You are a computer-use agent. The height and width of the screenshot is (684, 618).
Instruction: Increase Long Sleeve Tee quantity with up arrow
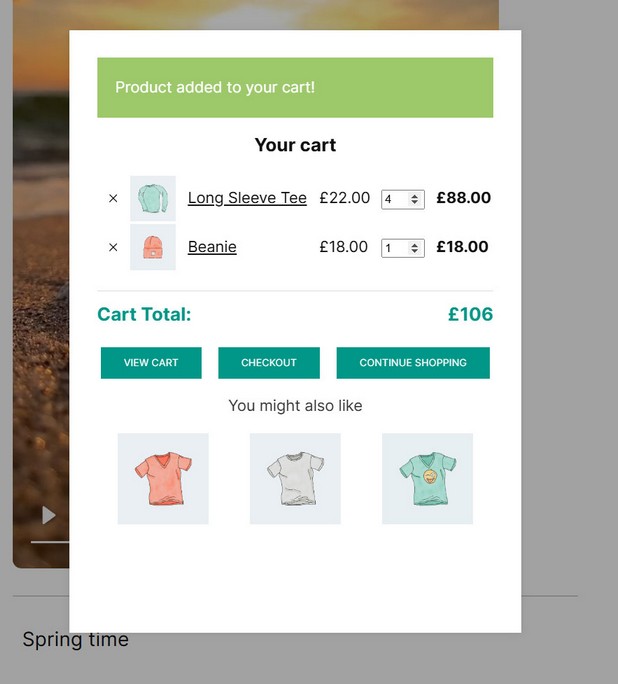point(416,195)
